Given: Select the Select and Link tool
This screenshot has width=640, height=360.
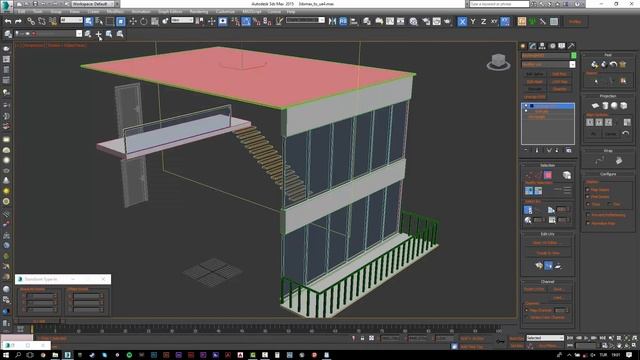Looking at the screenshot, I should (31, 21).
